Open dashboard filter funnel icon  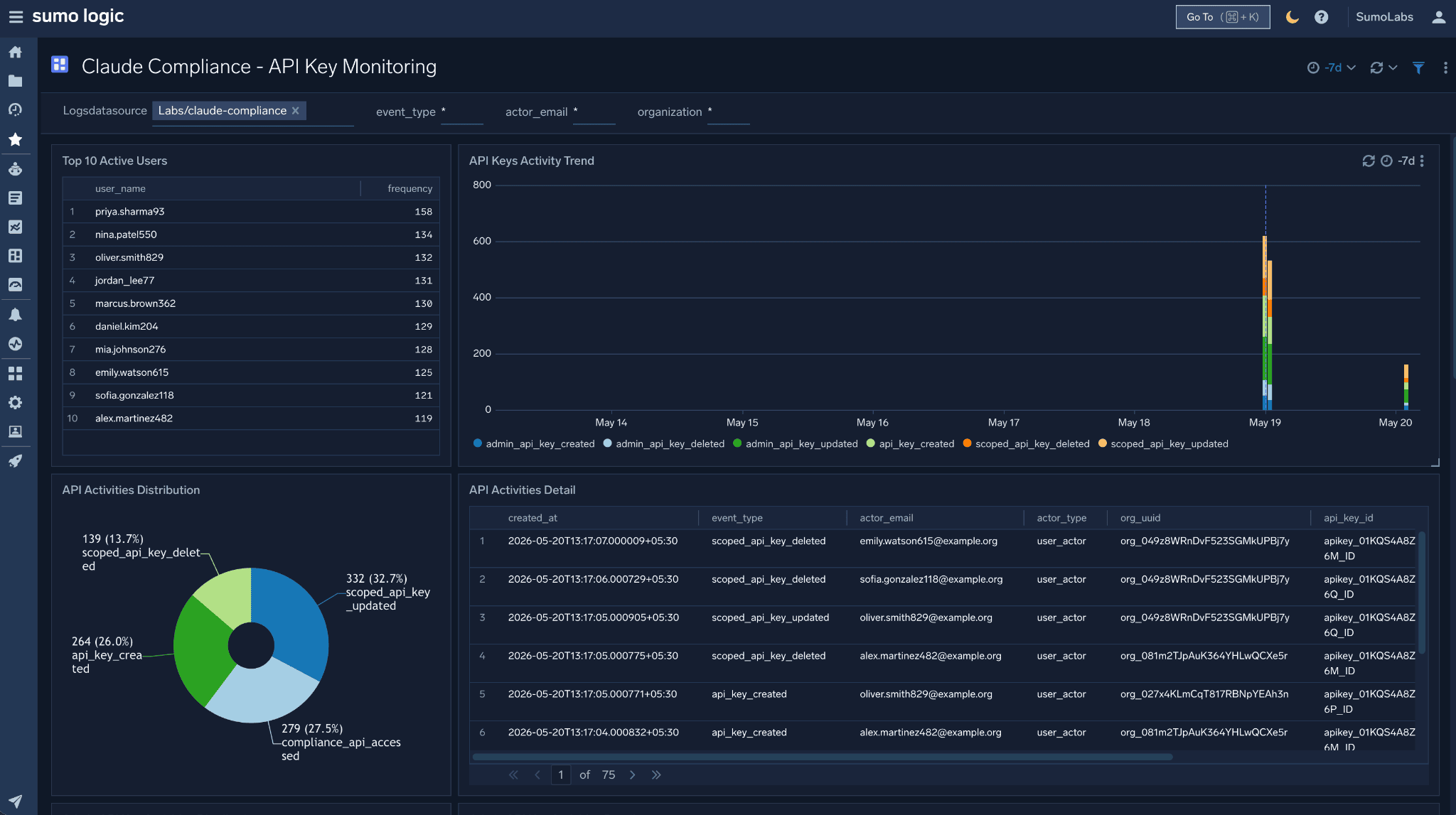[x=1418, y=68]
